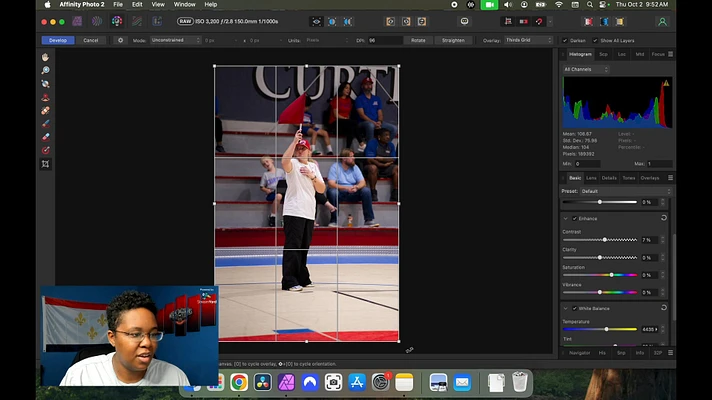Click the Saturation slider handle

[611, 275]
